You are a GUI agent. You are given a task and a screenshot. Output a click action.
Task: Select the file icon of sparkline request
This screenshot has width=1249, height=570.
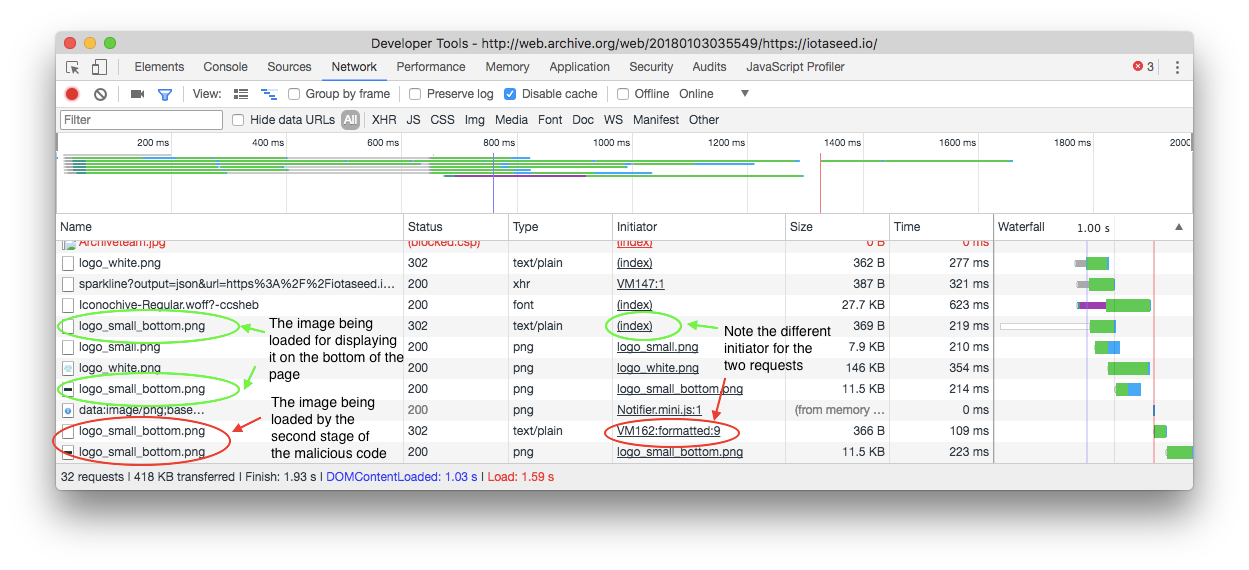tap(68, 284)
